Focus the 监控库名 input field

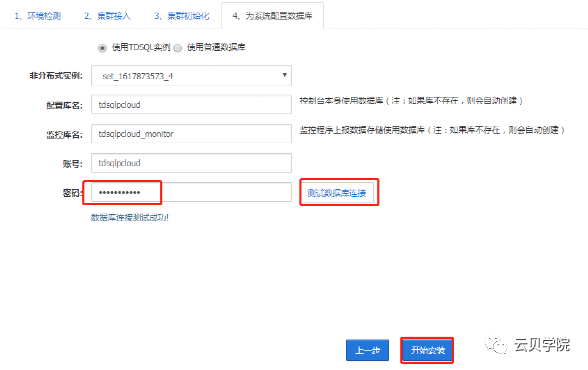(x=191, y=134)
